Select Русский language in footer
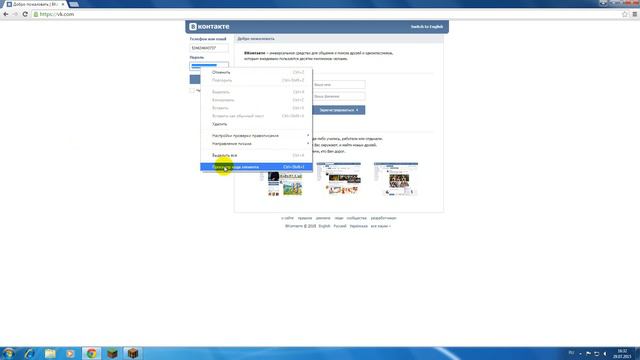 pyautogui.click(x=340, y=226)
